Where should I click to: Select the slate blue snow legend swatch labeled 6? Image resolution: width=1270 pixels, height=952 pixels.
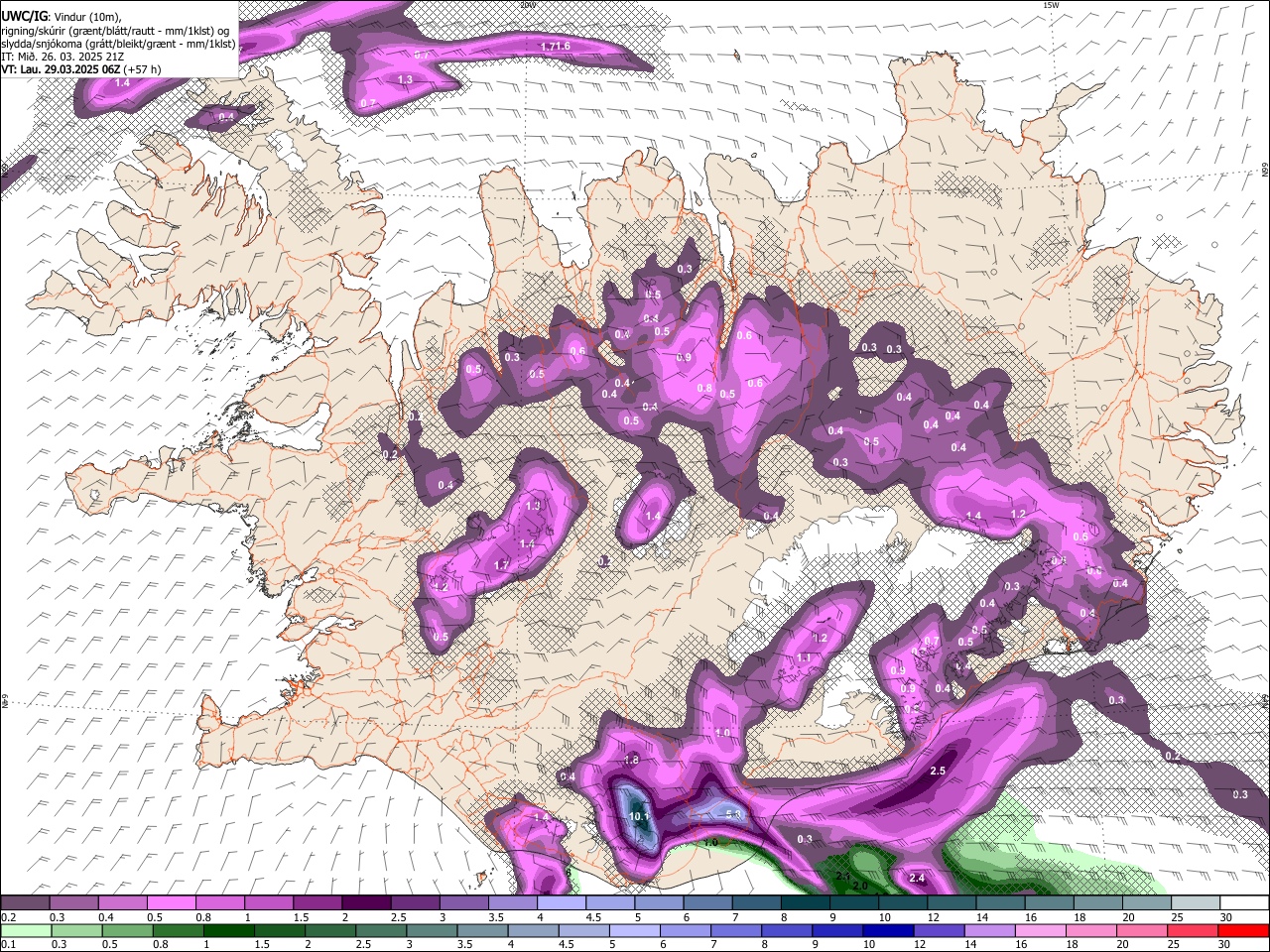click(x=705, y=903)
